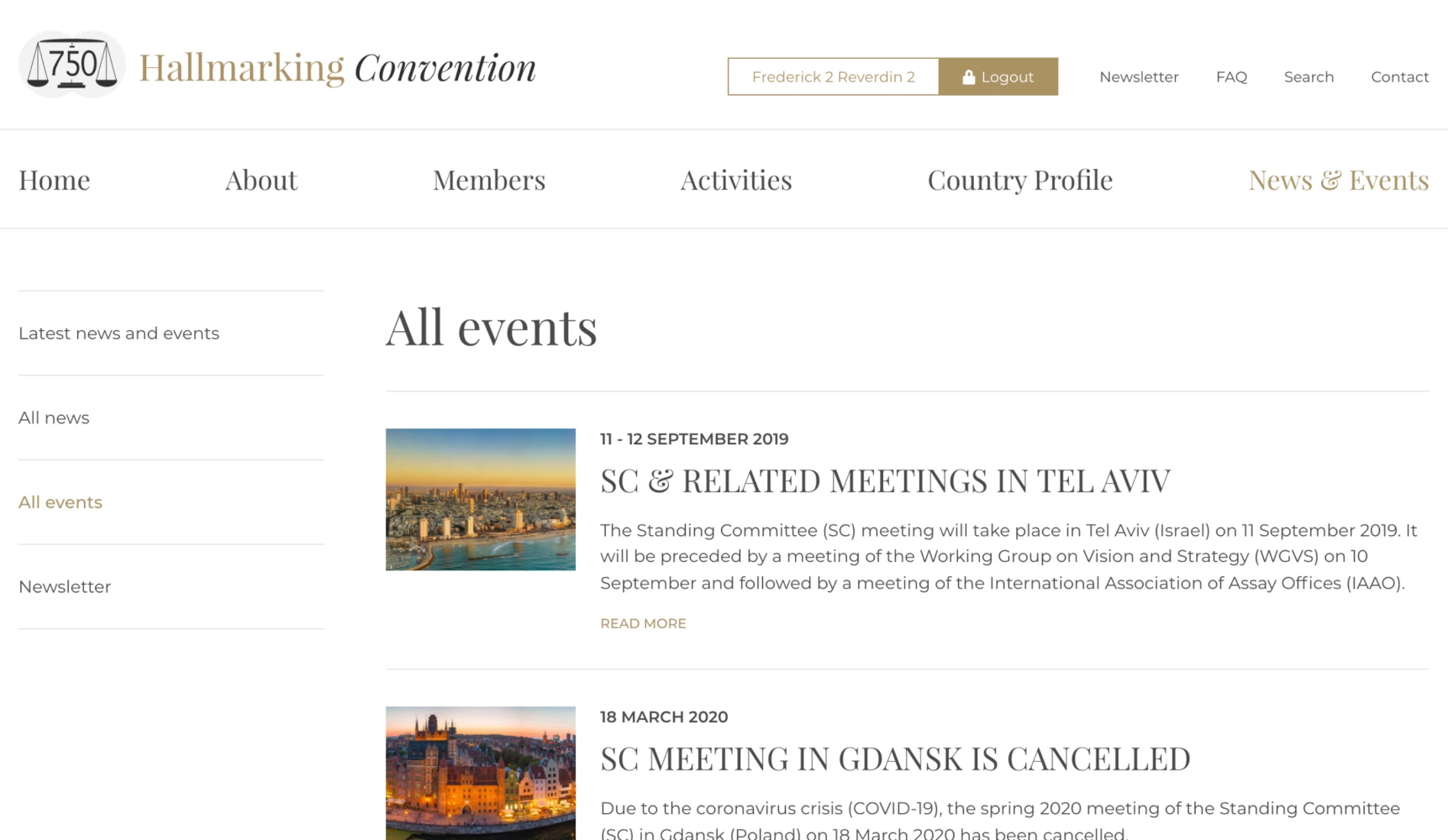1448x840 pixels.
Task: Open the Frederick 2 Reverdin 2 profile
Action: (x=833, y=76)
